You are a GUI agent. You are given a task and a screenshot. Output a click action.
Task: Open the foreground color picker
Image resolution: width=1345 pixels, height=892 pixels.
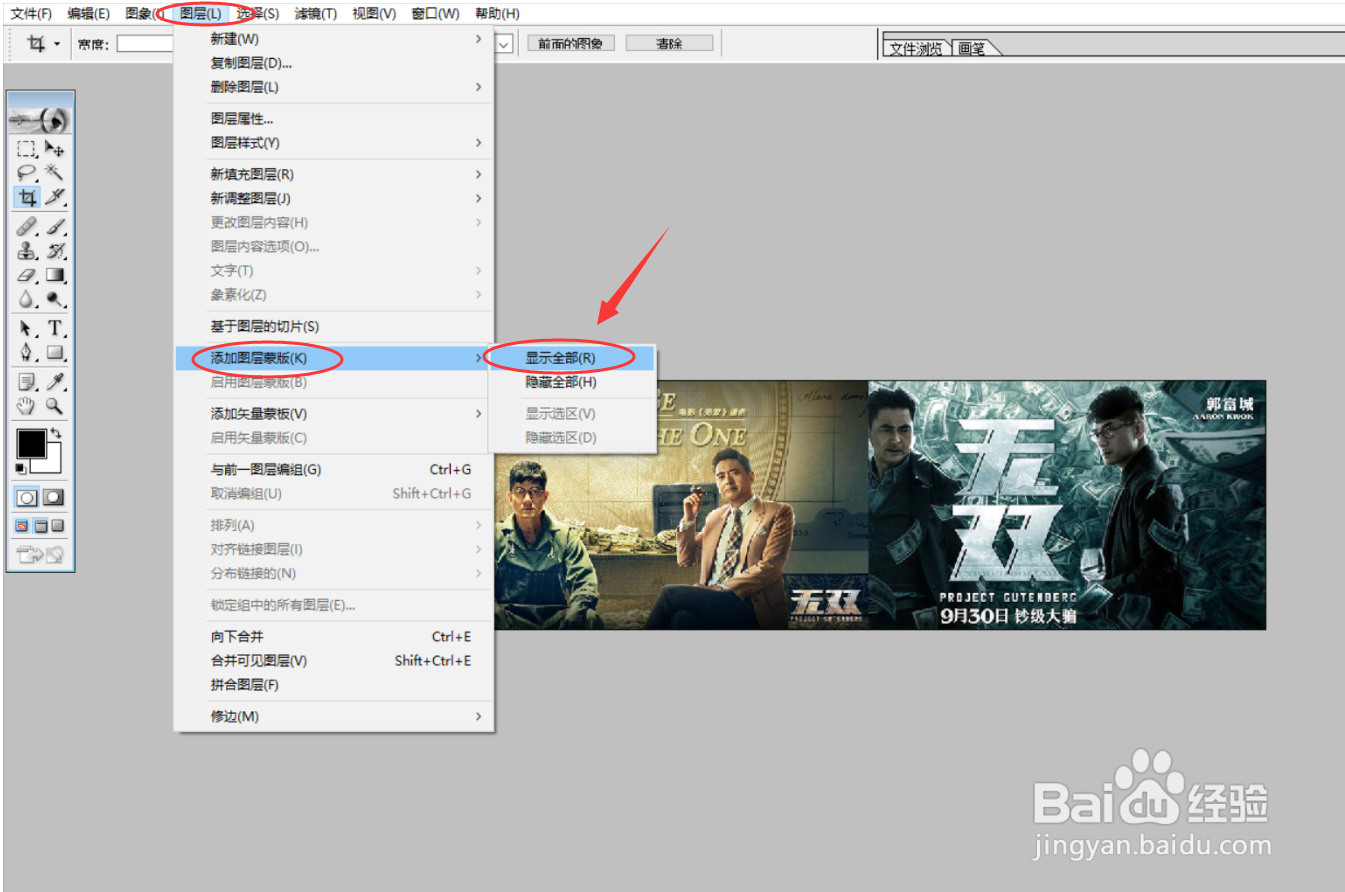coord(30,443)
